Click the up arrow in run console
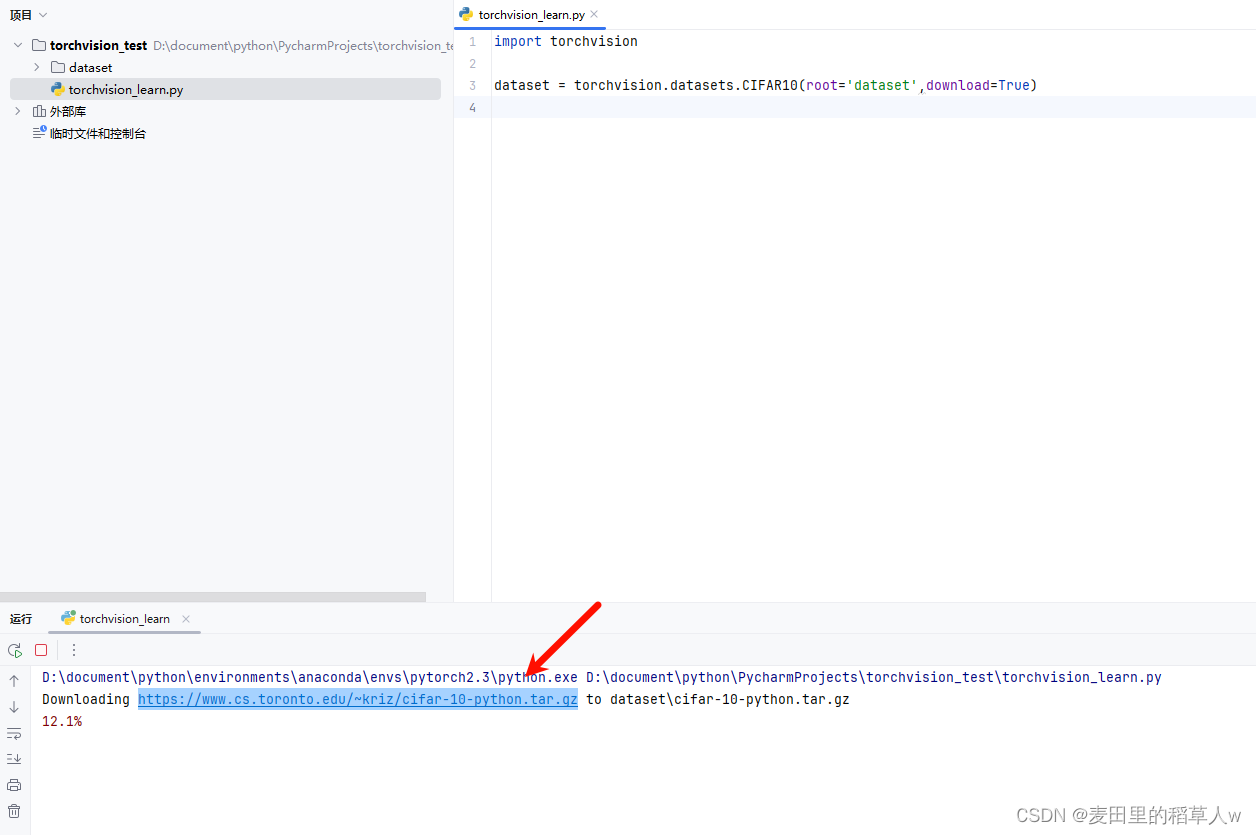The image size is (1256, 835). [x=14, y=681]
